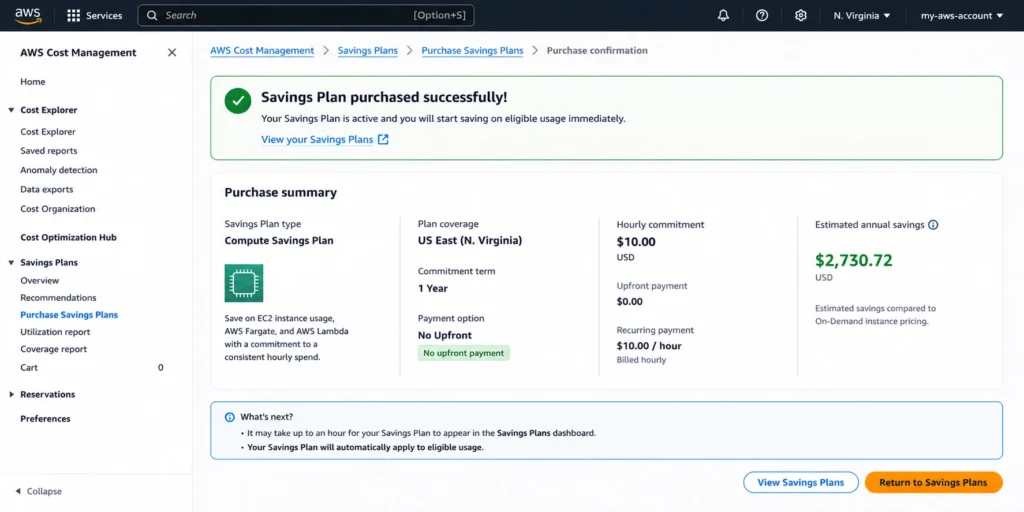This screenshot has width=1024, height=512.
Task: Open Cost Explorer sidebar sub-item
Action: pyautogui.click(x=48, y=131)
